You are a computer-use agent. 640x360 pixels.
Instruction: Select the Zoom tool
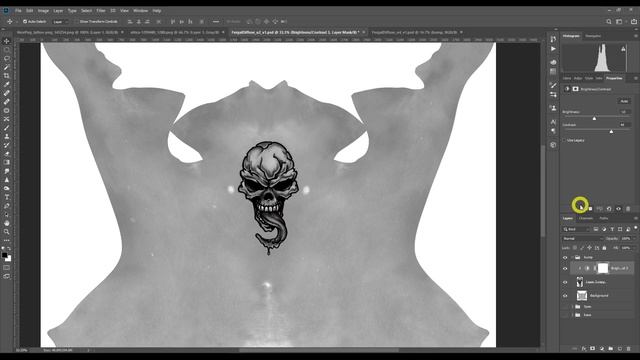[7, 232]
